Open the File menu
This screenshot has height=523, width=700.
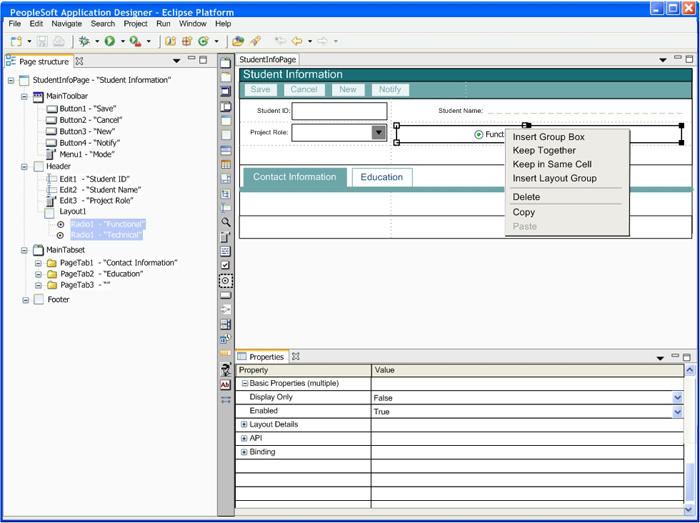click(x=15, y=24)
